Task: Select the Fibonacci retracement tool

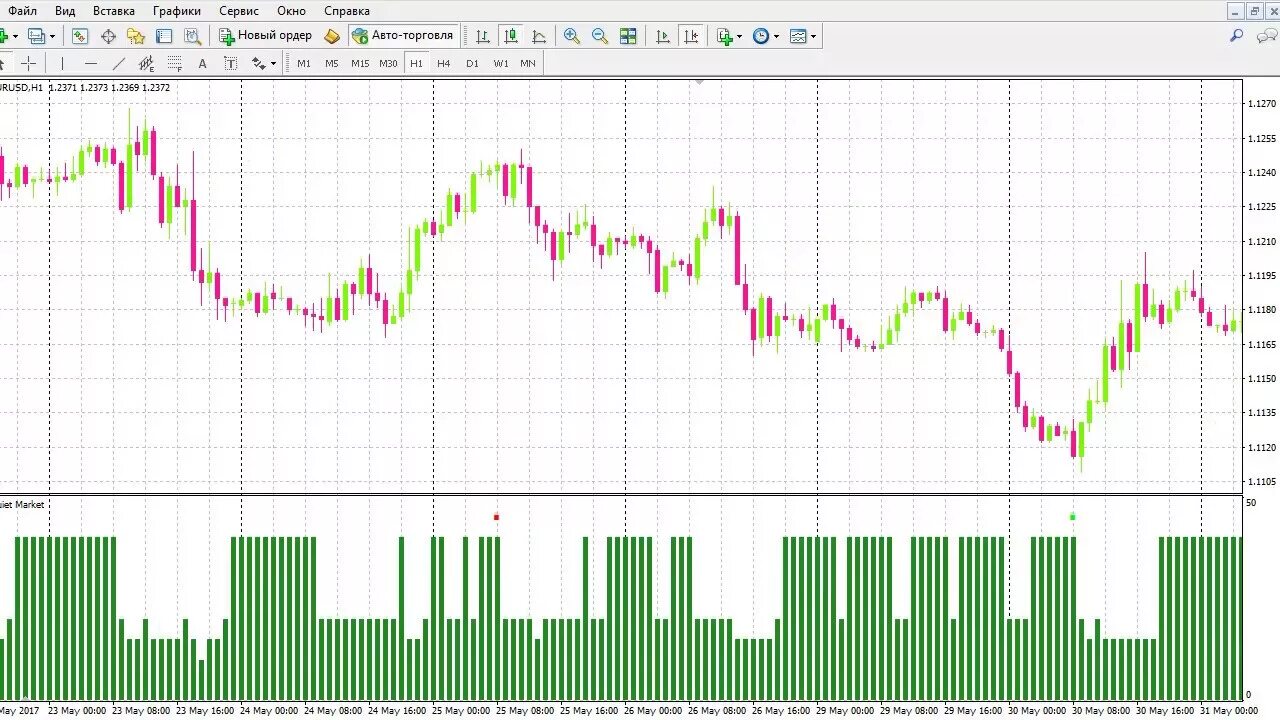Action: 175,63
